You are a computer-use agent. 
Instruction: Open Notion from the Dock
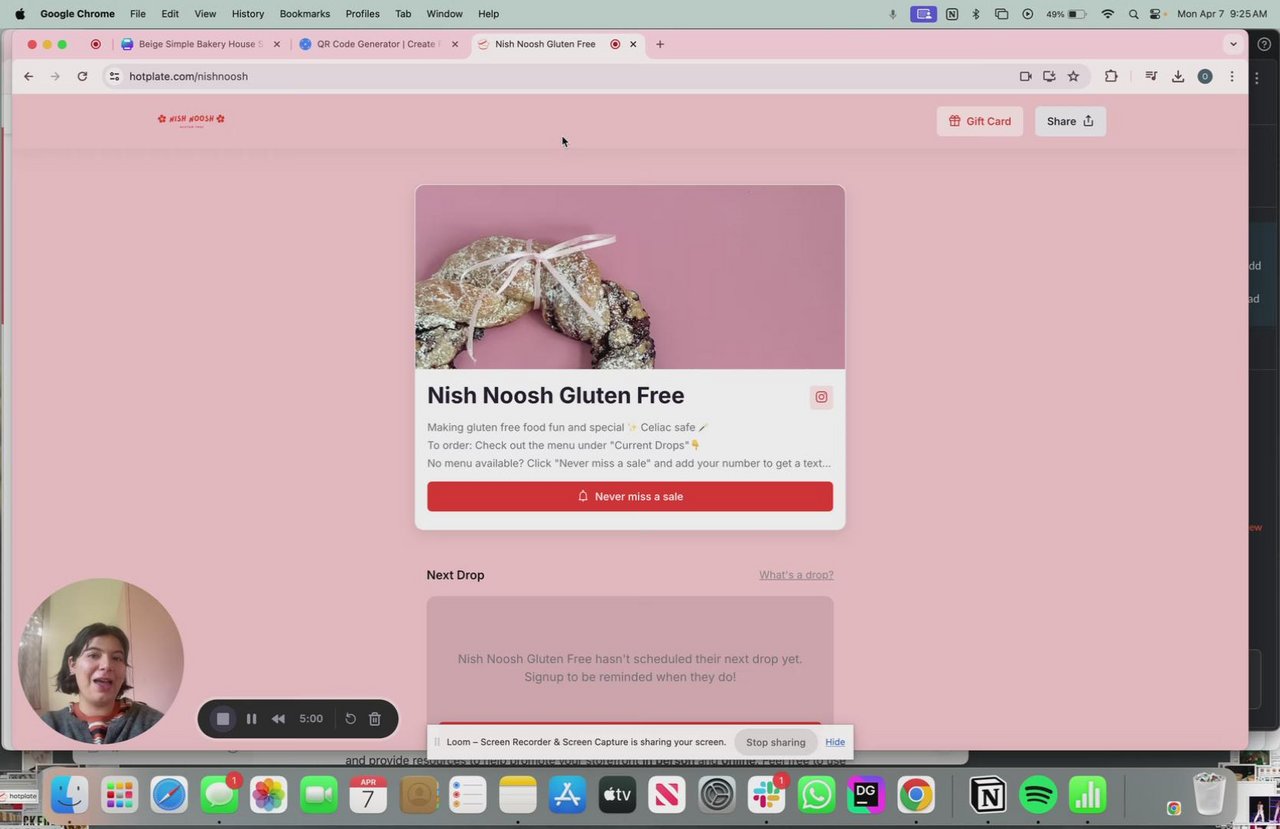point(988,795)
